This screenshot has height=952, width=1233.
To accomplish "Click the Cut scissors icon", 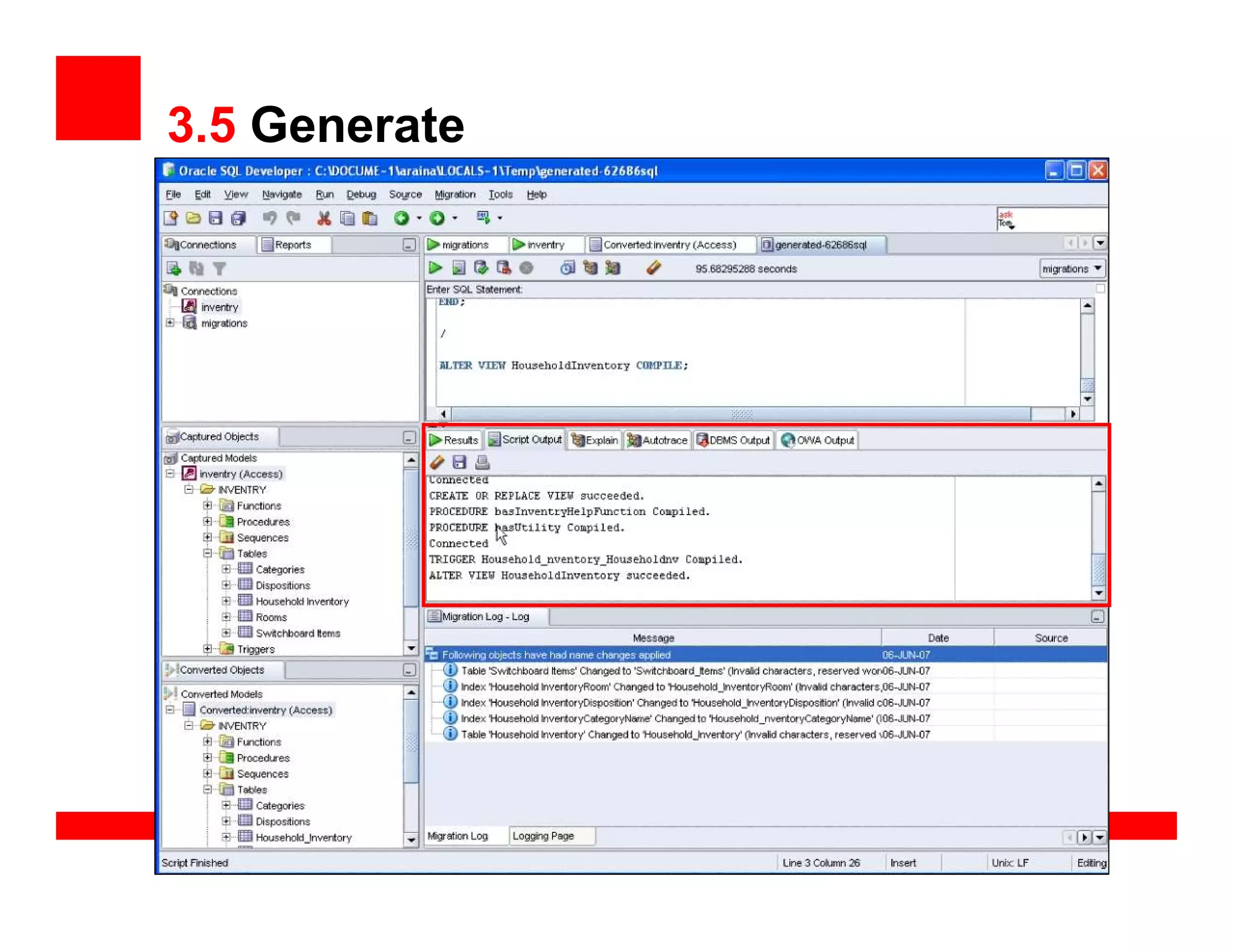I will [324, 218].
